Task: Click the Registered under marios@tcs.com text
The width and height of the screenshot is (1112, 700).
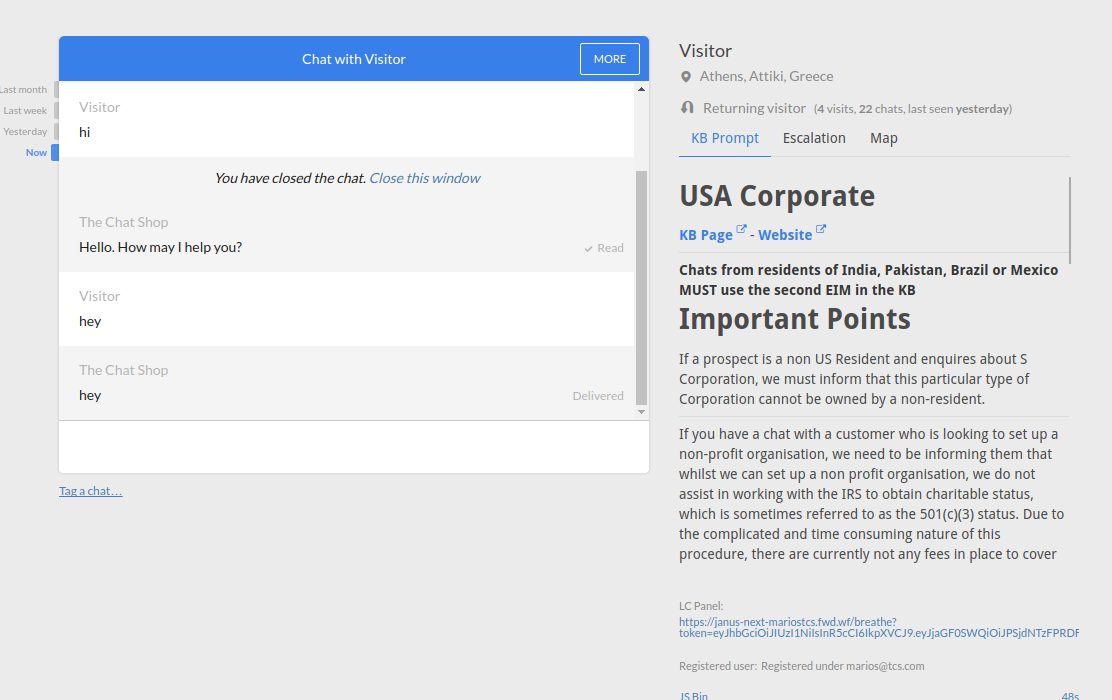Action: (843, 666)
